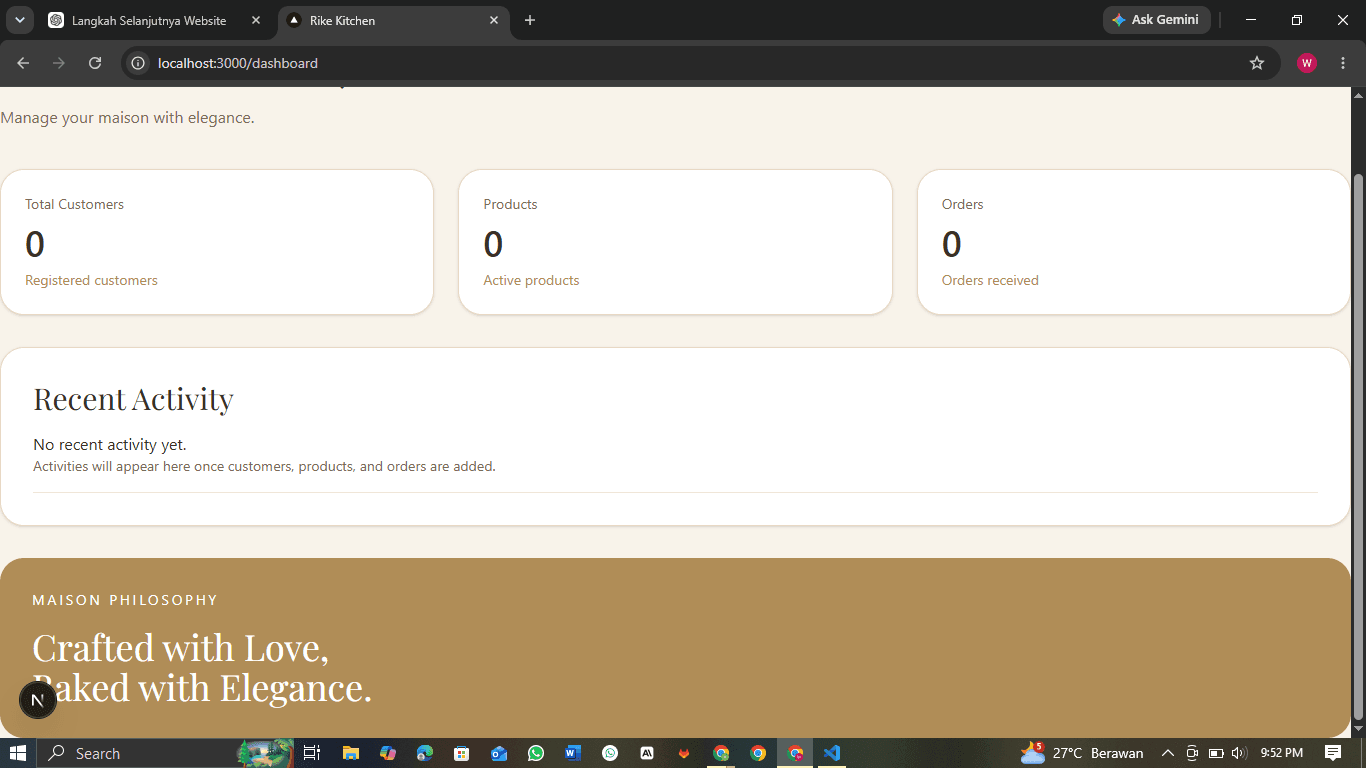
Task: View site information for localhost
Action: pyautogui.click(x=139, y=63)
